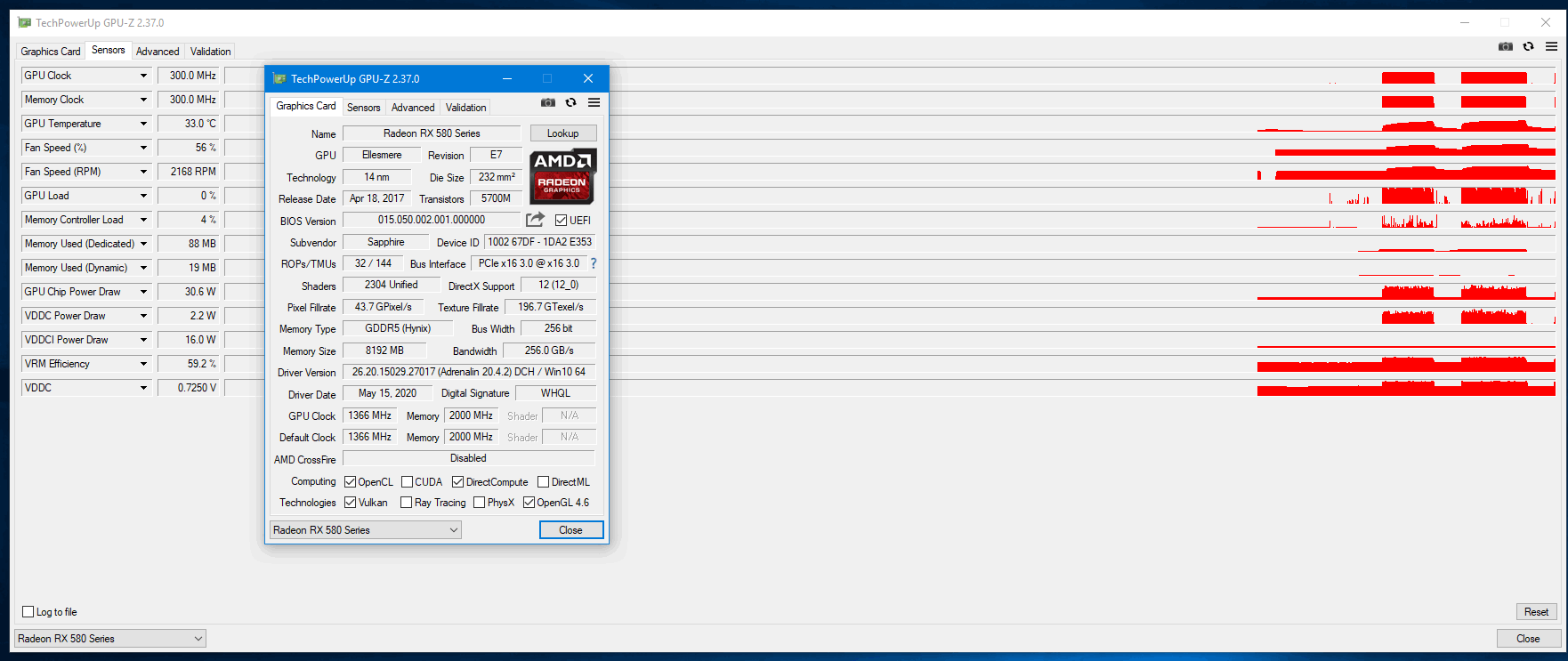Click the refresh icon in the background Sensors window

pyautogui.click(x=1529, y=46)
